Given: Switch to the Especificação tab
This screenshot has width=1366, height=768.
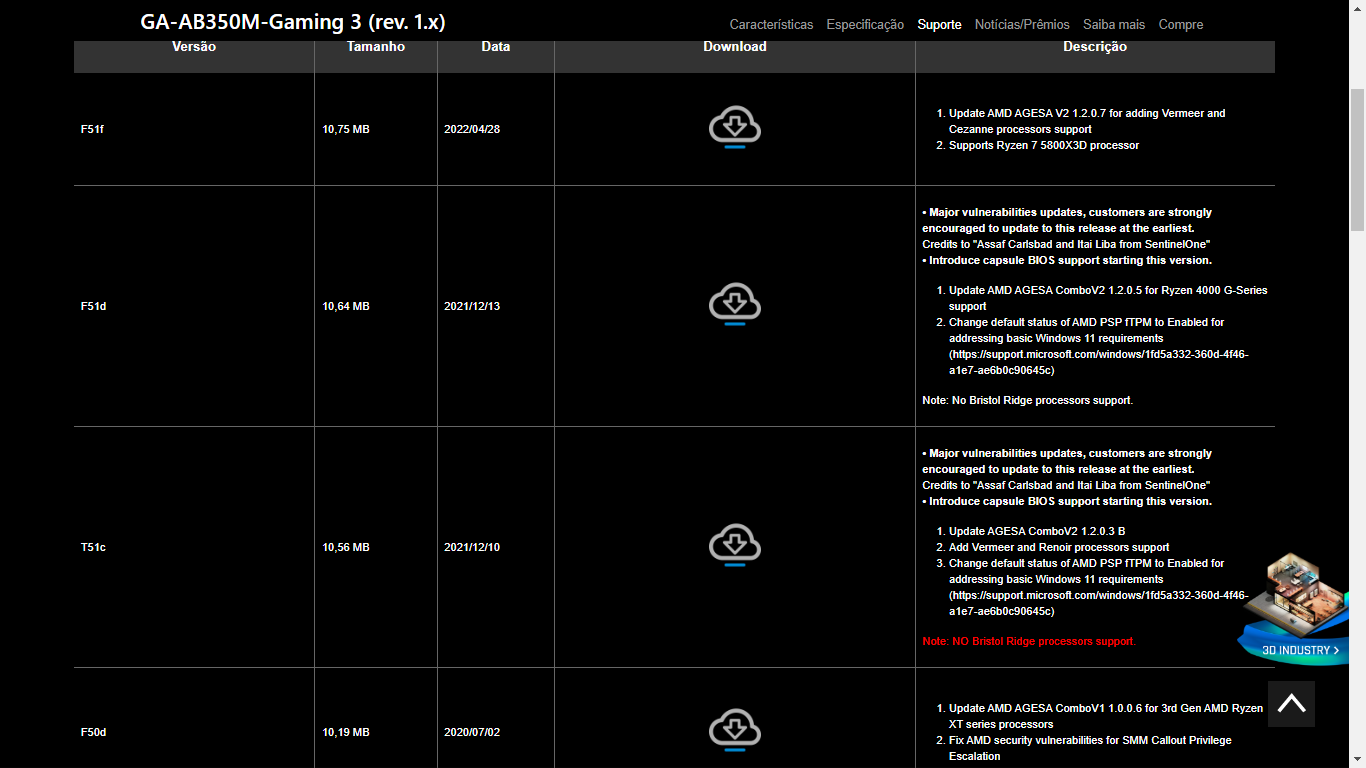Looking at the screenshot, I should [865, 24].
